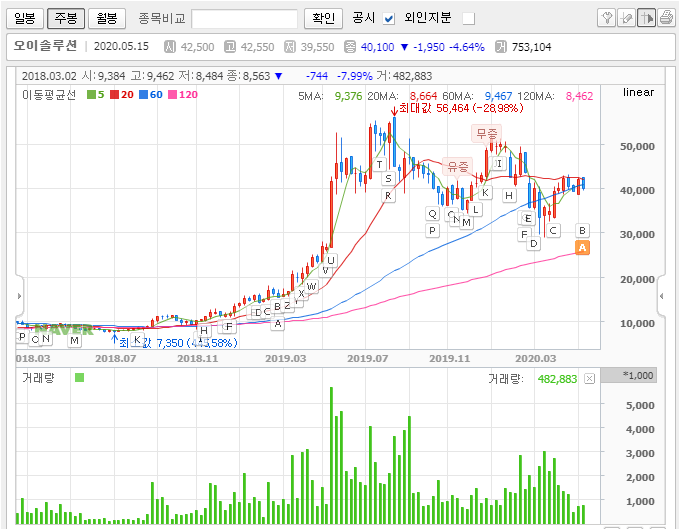Switch to the 월봉 monthly tab
The image size is (679, 529).
click(x=107, y=18)
